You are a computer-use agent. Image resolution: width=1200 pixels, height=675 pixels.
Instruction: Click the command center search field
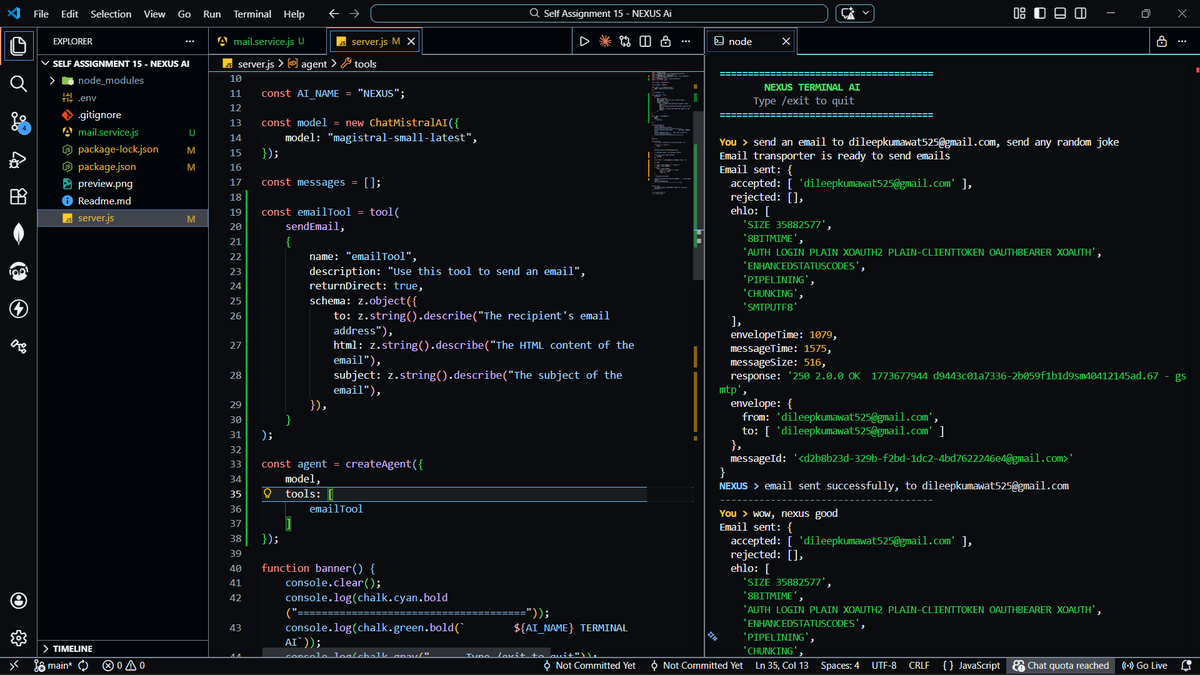point(599,14)
